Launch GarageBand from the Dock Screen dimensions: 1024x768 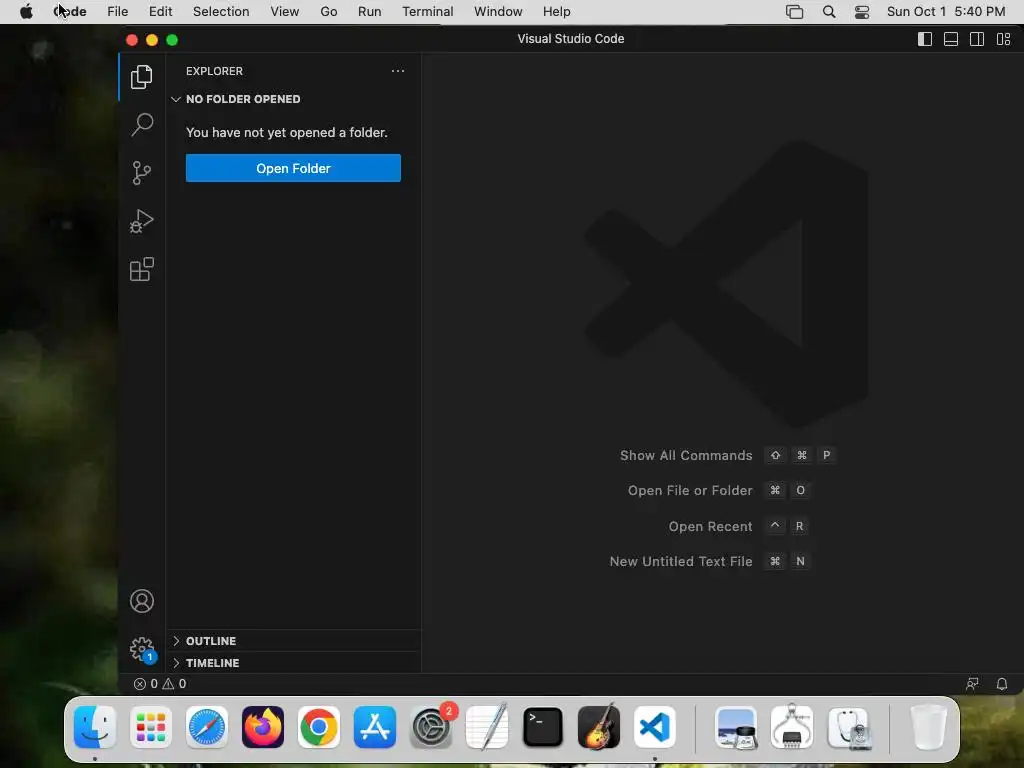pos(599,727)
